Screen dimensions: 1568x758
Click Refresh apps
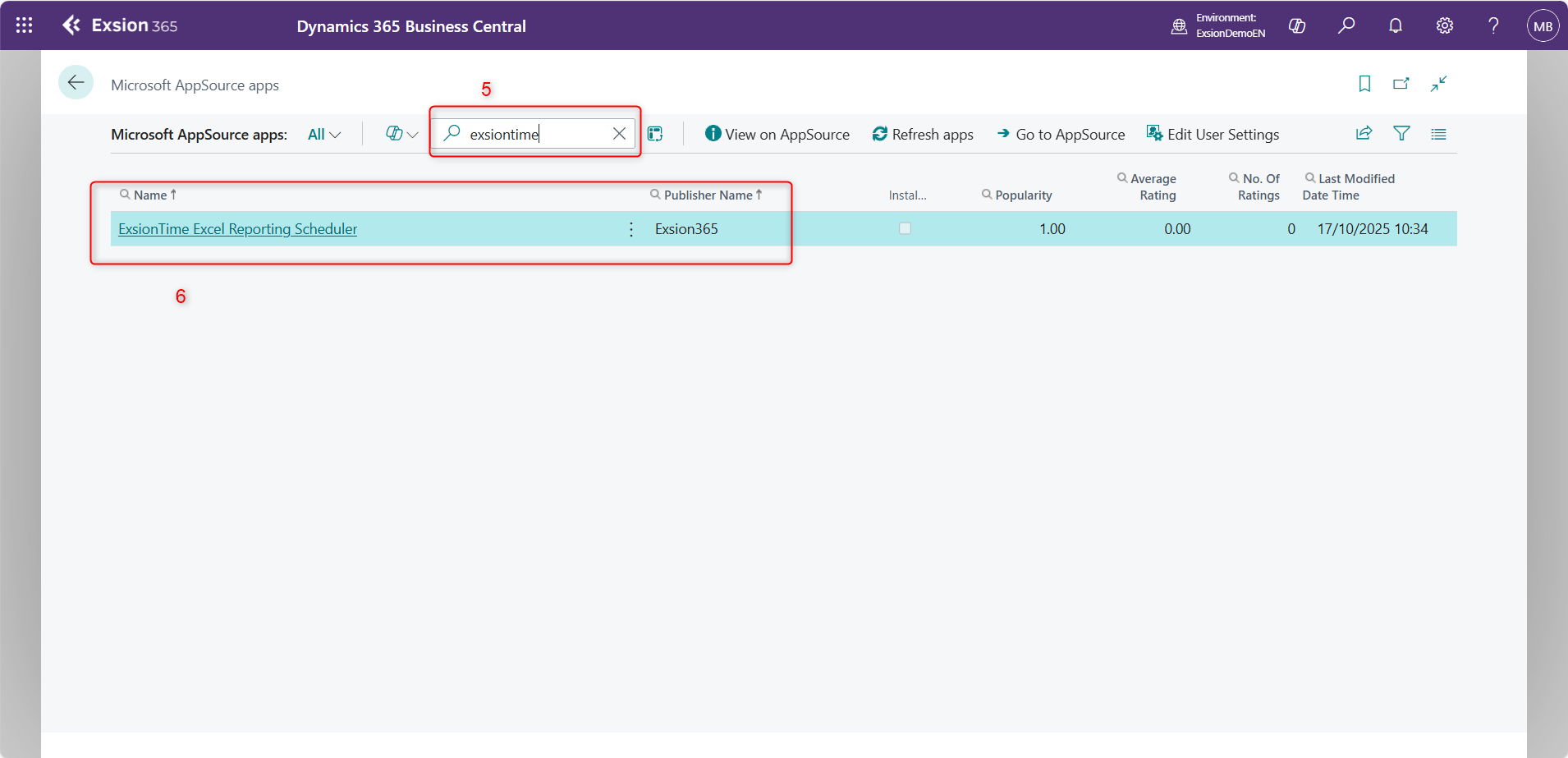point(923,134)
